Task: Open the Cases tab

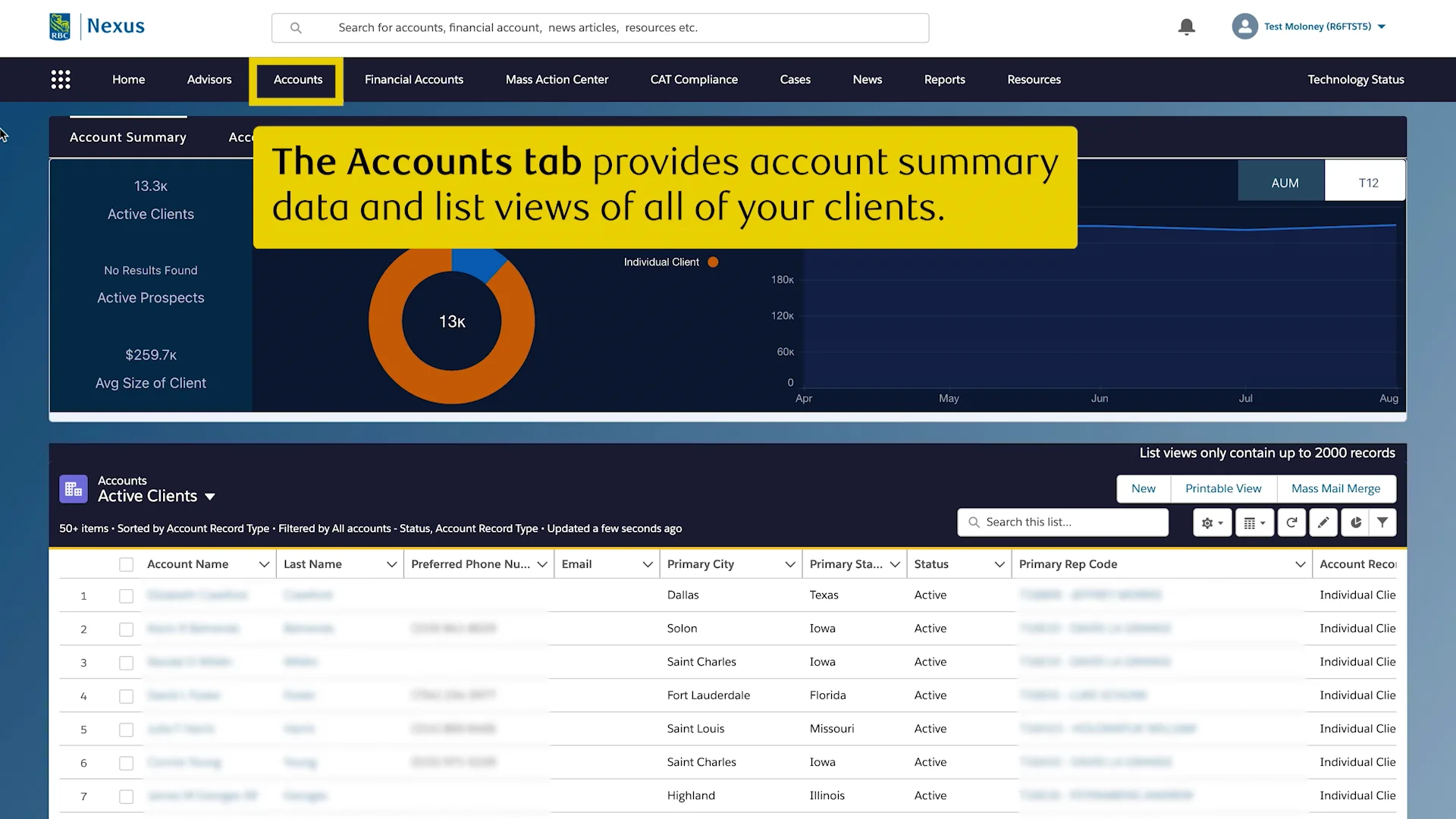Action: coord(795,80)
